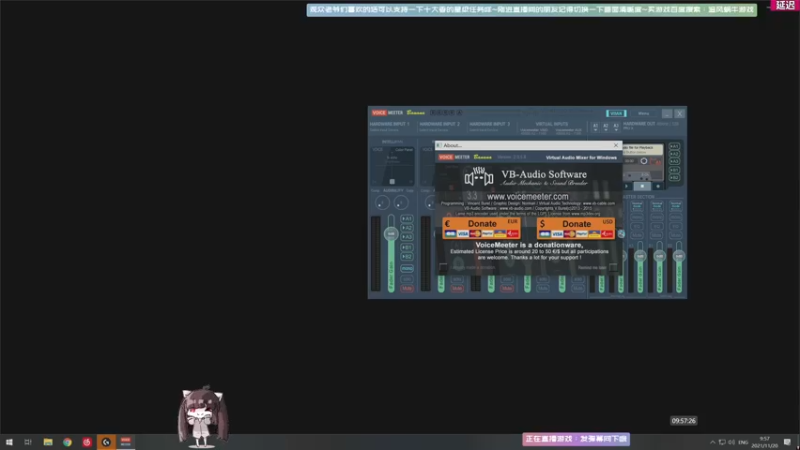Image resolution: width=800 pixels, height=450 pixels.
Task: Toggle recorder A2 bus button
Action: tap(674, 154)
